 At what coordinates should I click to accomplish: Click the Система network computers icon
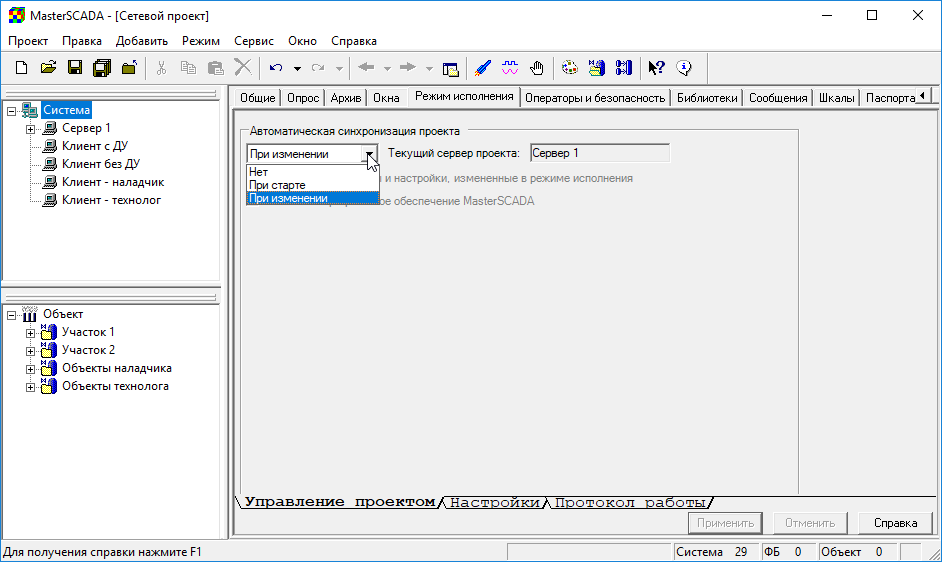click(x=29, y=110)
